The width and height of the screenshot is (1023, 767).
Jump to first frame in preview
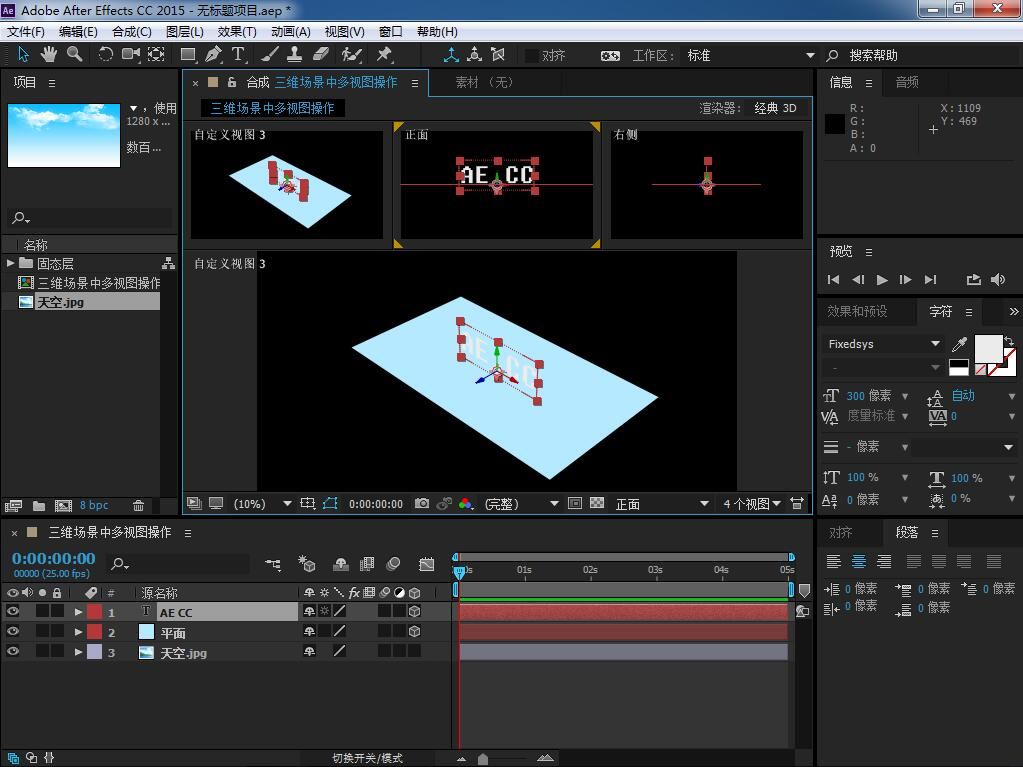[833, 280]
